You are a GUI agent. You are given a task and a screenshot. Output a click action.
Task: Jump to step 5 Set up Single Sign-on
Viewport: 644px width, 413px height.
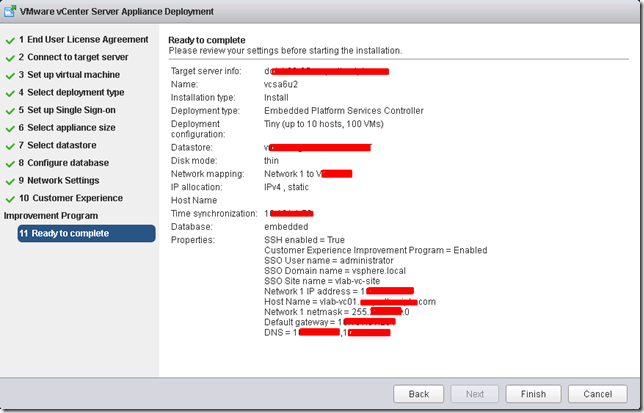[x=67, y=110]
